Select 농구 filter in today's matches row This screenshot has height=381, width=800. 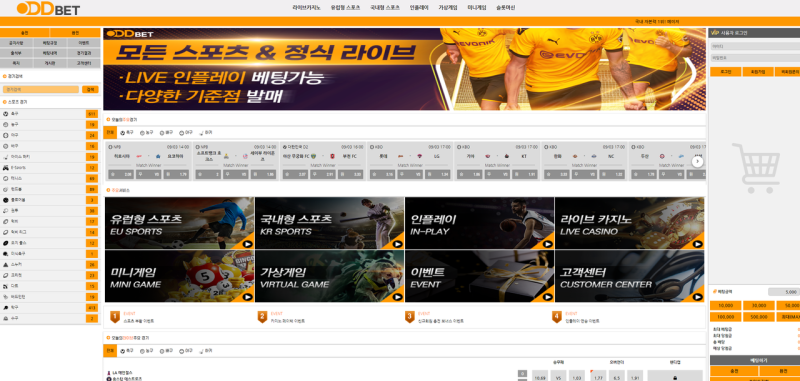coord(146,133)
